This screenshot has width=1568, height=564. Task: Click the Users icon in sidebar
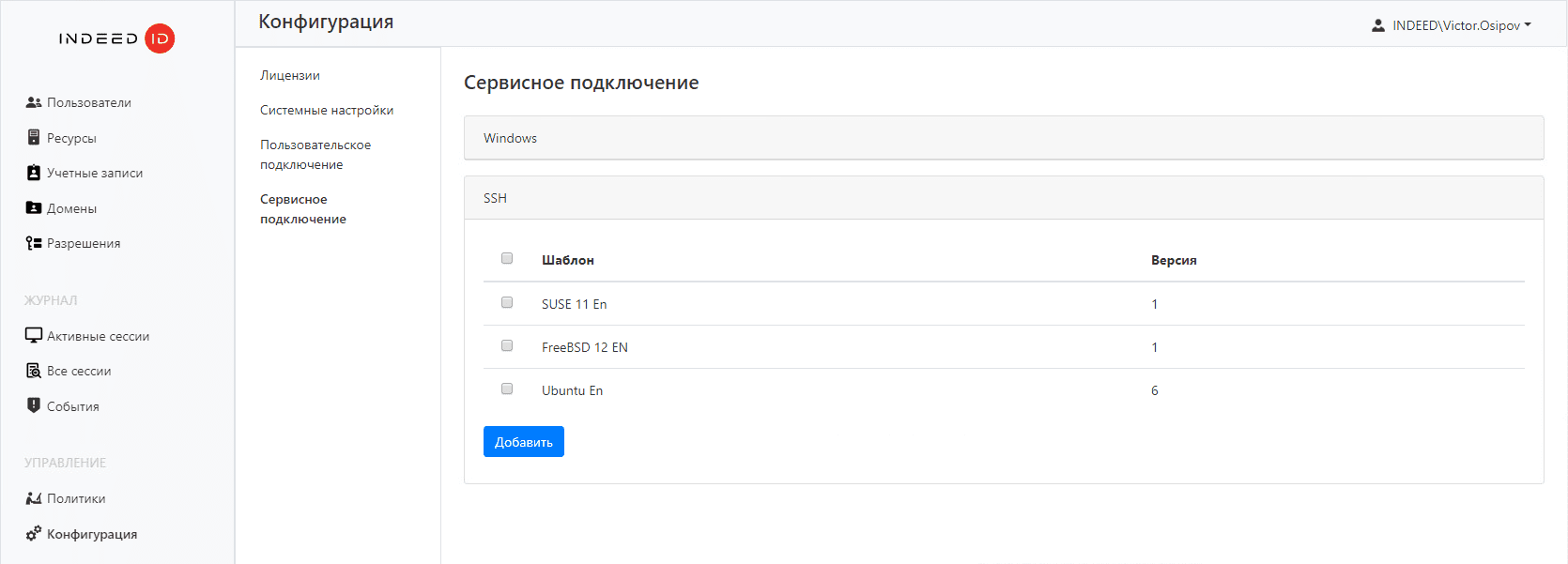coord(34,102)
